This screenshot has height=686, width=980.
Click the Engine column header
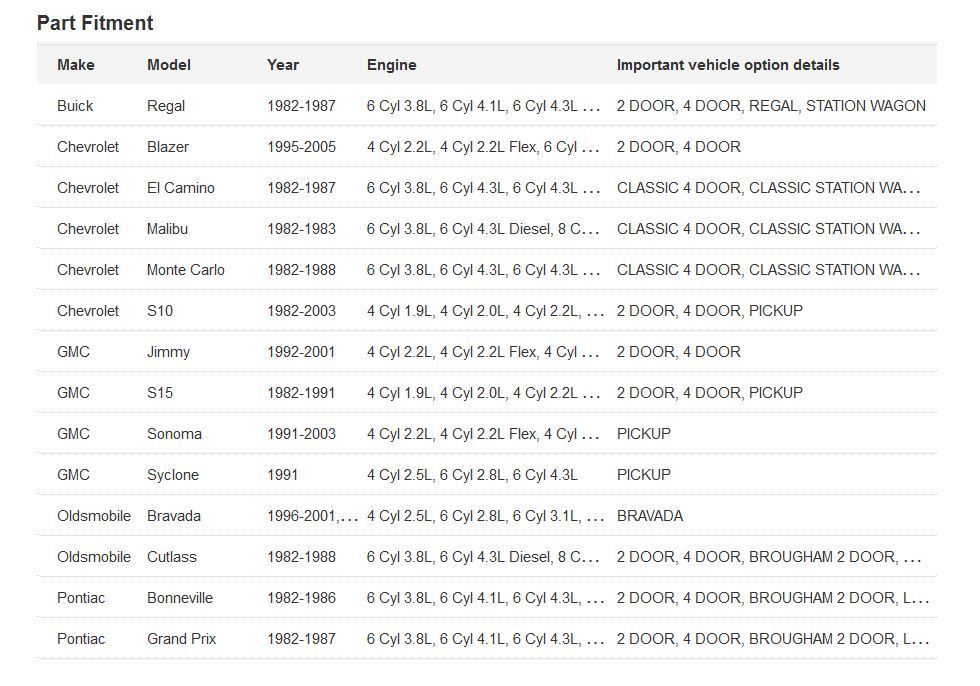pyautogui.click(x=391, y=65)
